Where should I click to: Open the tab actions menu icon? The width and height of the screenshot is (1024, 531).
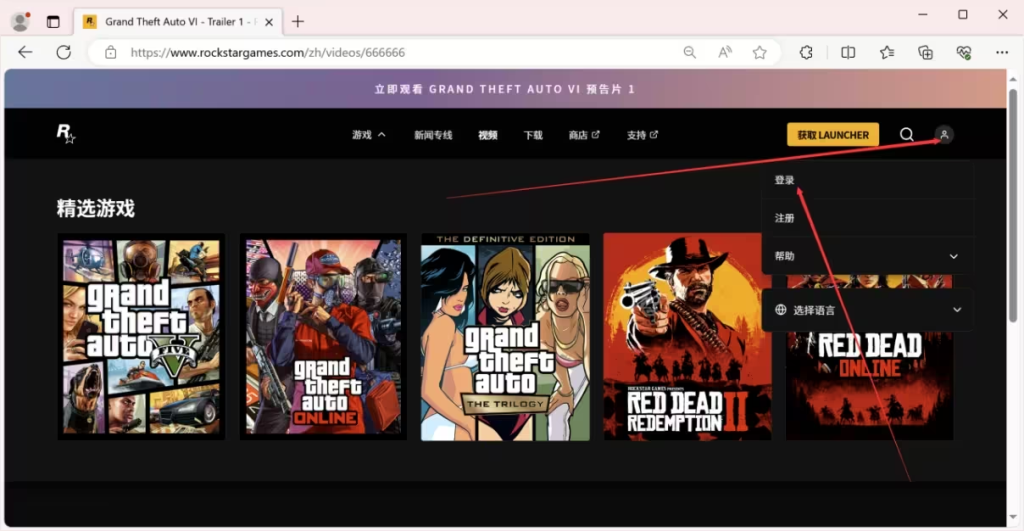tap(53, 22)
